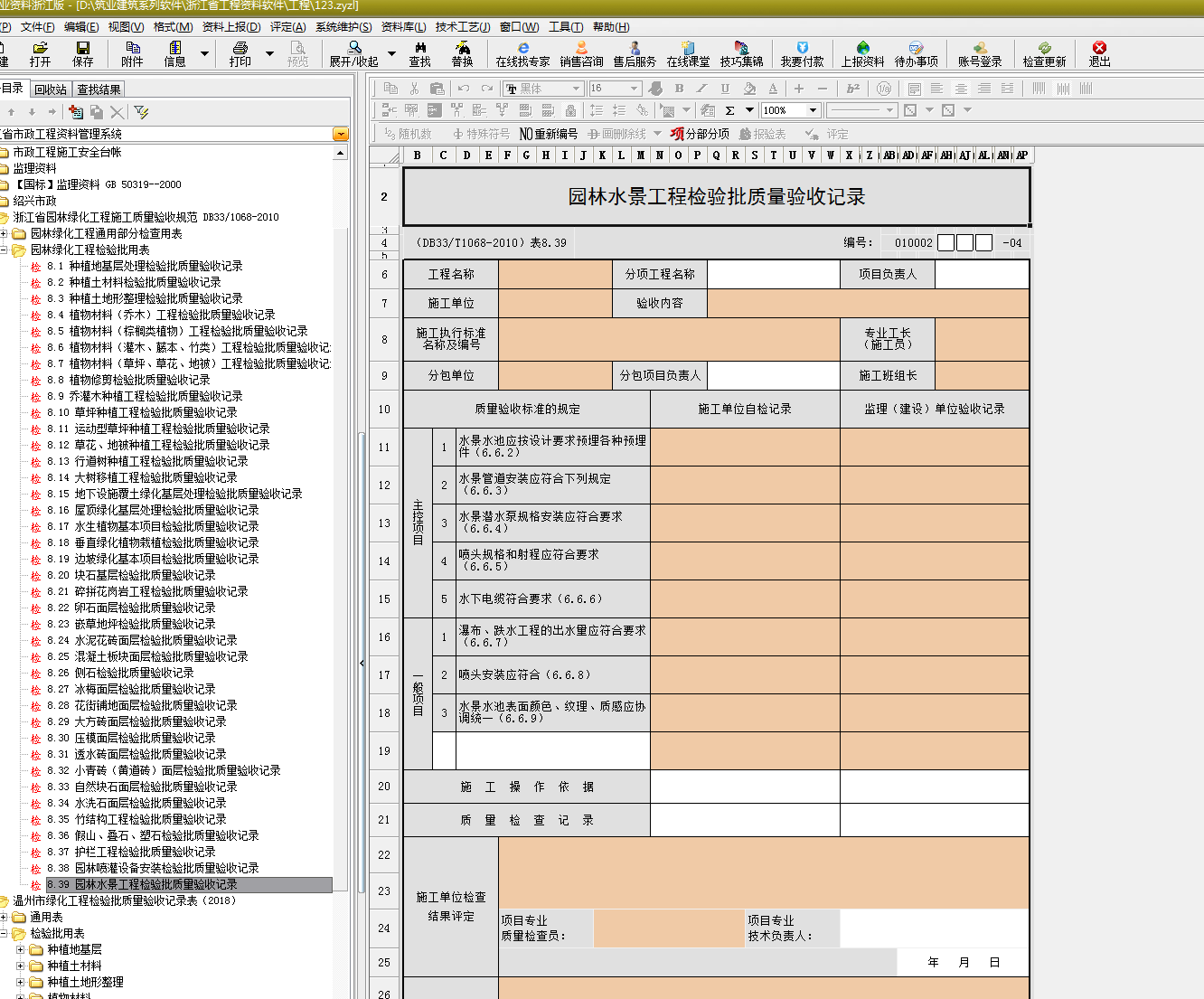Run 检查更新 update check
1204x999 pixels.
1044,54
